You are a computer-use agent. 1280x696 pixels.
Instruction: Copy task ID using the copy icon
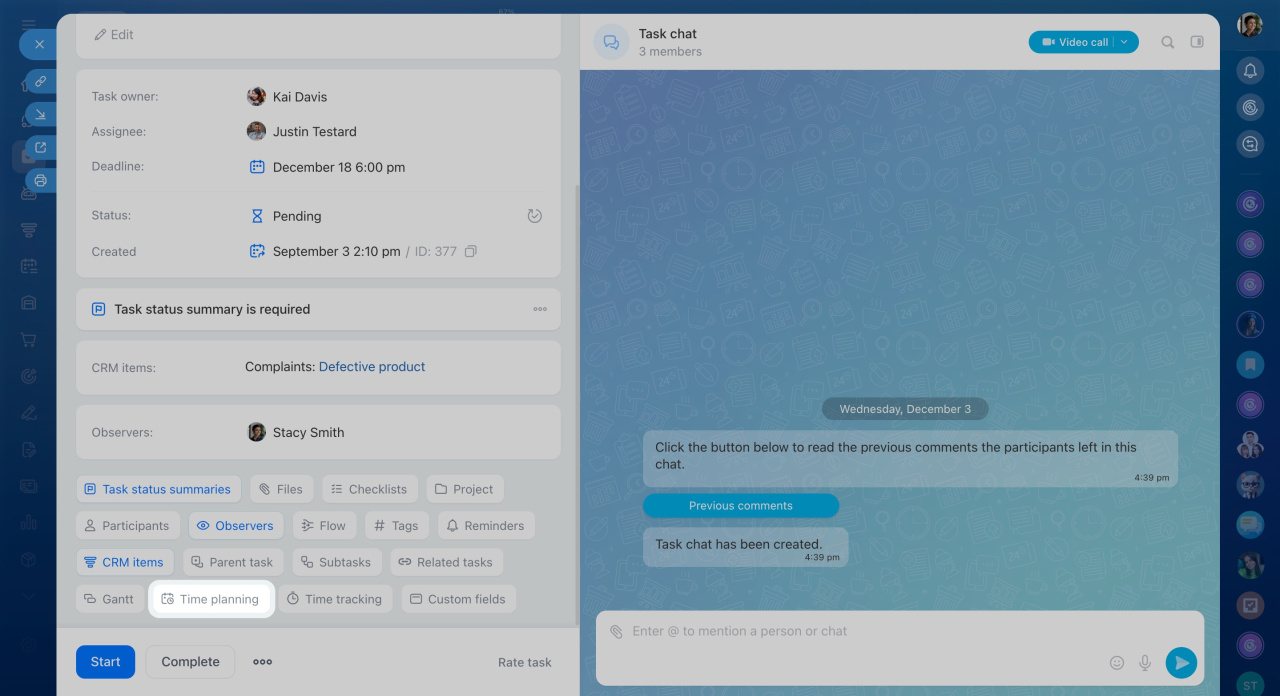(x=471, y=252)
